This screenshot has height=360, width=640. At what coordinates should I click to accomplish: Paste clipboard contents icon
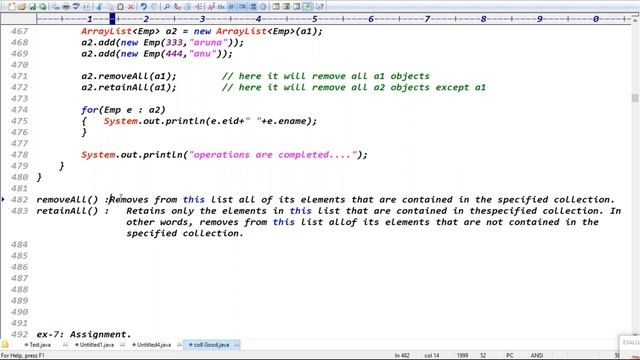pos(120,7)
